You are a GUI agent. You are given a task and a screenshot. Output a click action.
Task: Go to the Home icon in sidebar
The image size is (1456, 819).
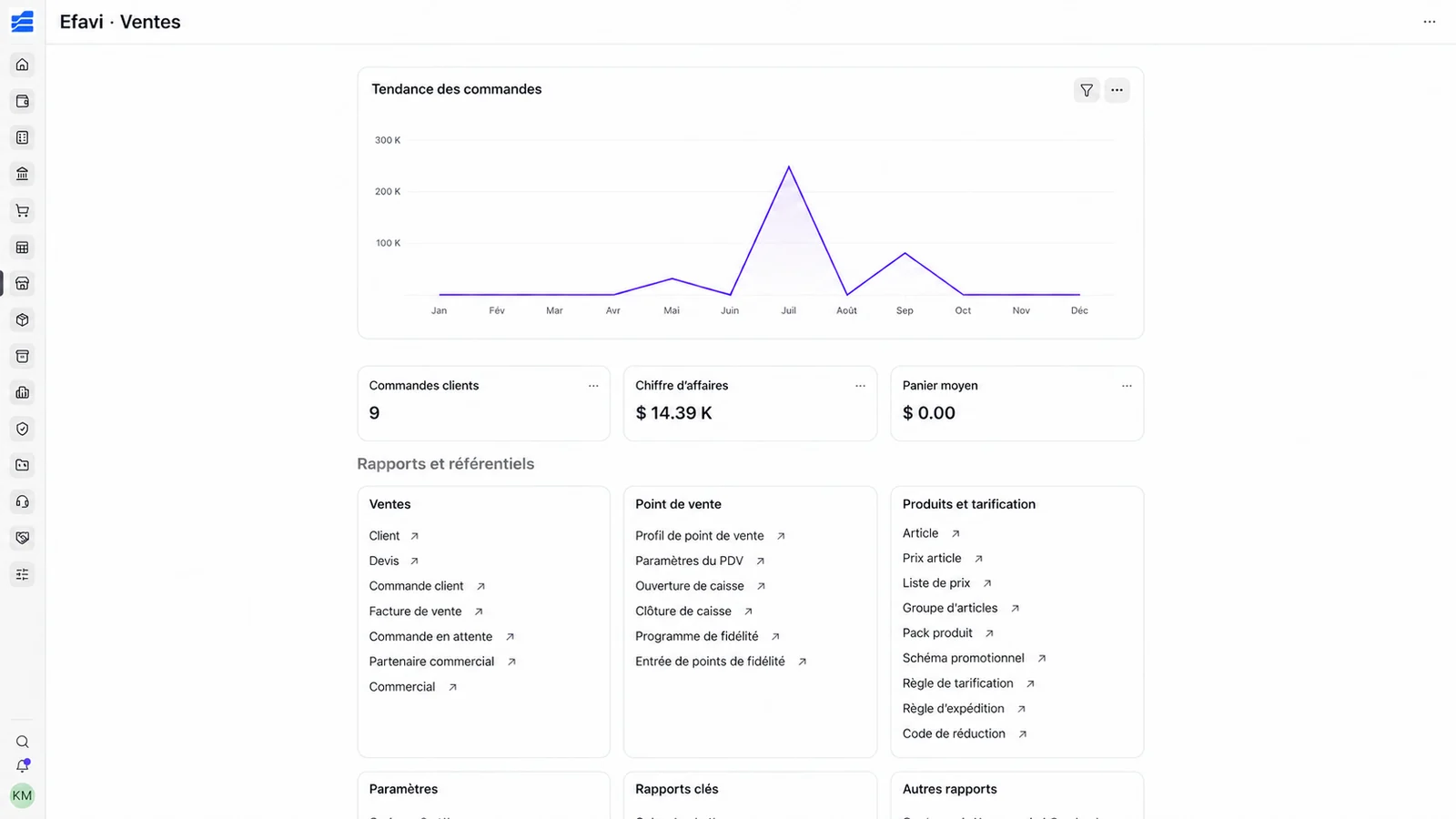(x=23, y=65)
